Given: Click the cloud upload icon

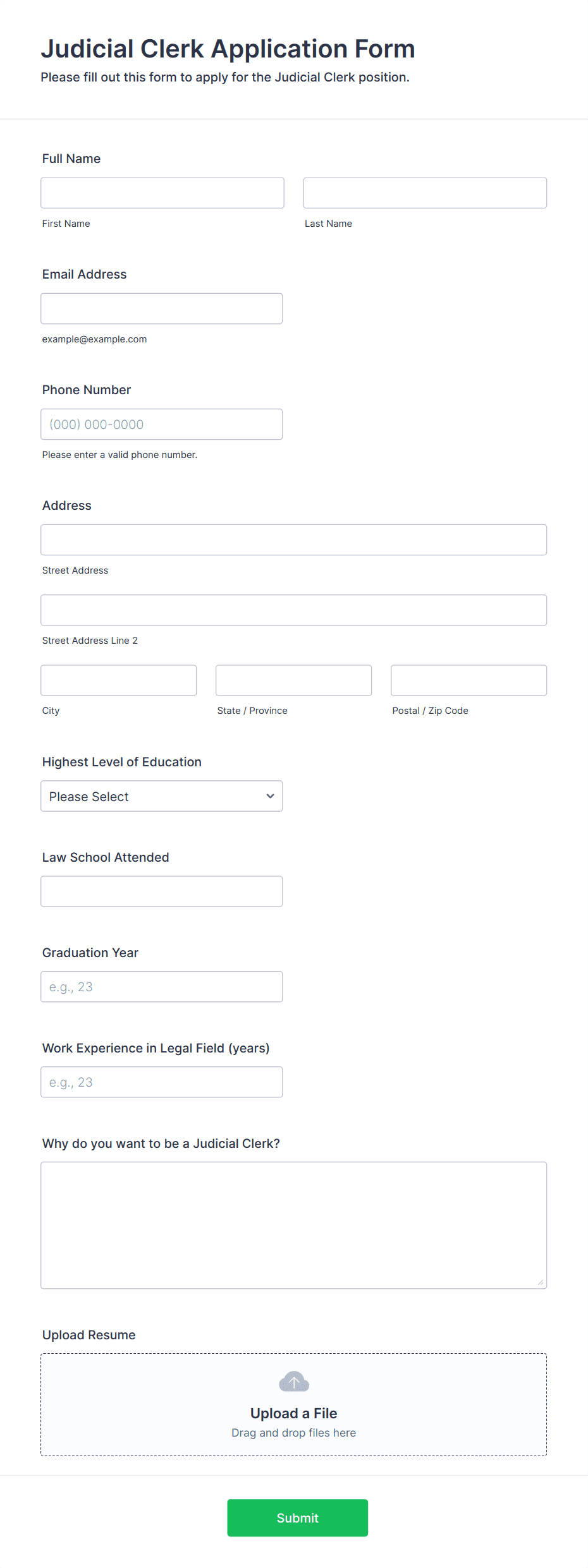Looking at the screenshot, I should click(x=294, y=1382).
